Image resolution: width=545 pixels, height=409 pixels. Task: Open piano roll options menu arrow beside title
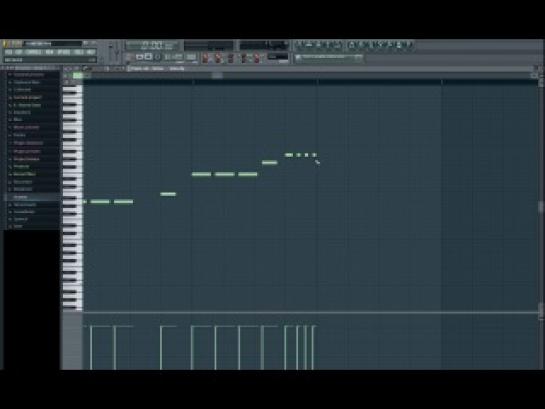pyautogui.click(x=129, y=69)
